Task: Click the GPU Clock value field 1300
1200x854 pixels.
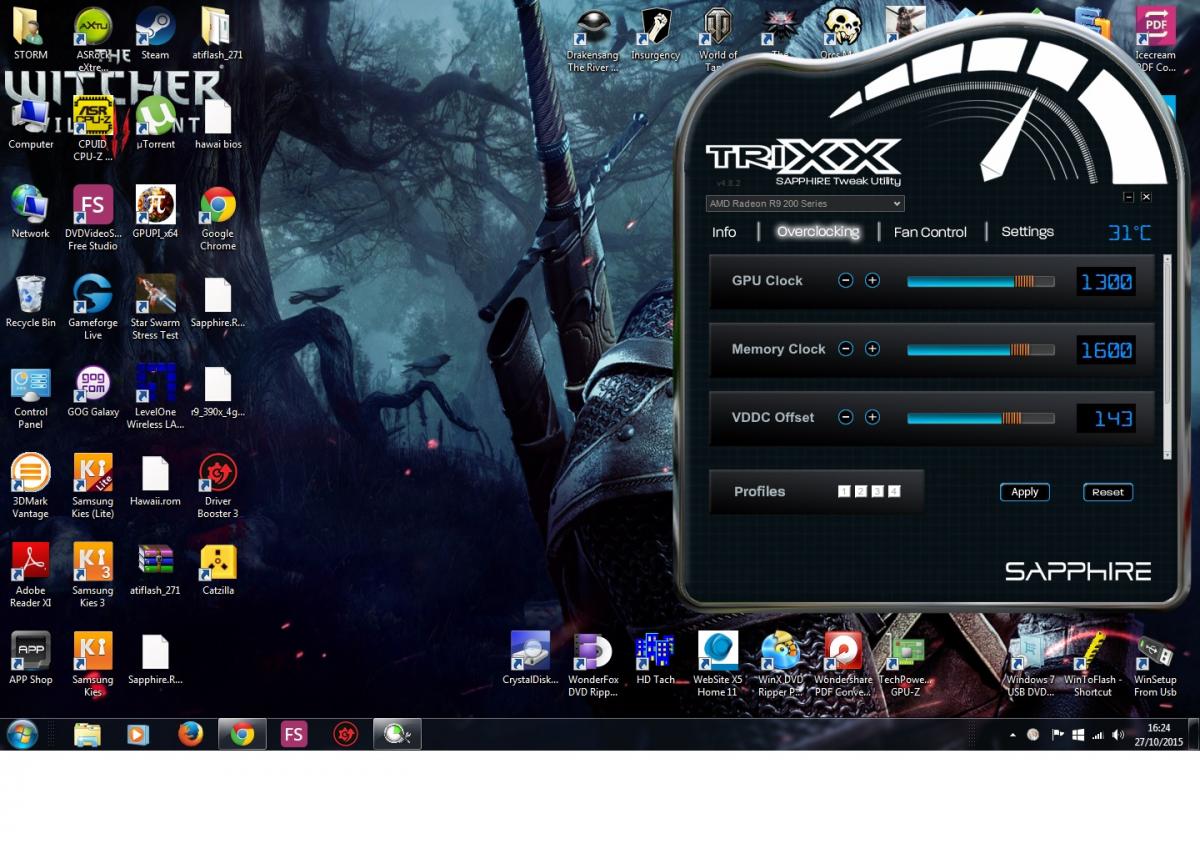Action: click(x=1106, y=282)
